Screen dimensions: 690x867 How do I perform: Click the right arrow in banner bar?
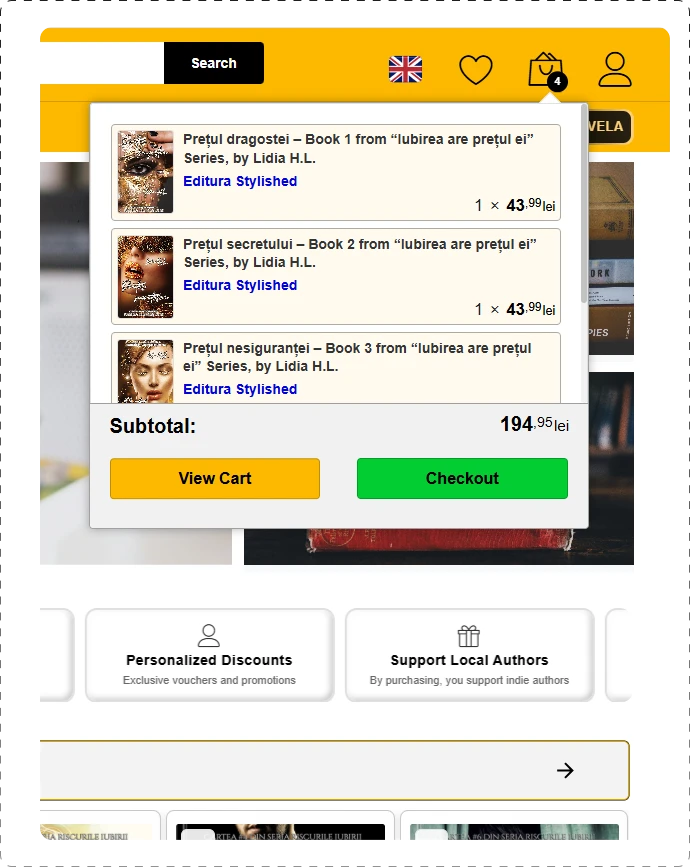[x=565, y=770]
